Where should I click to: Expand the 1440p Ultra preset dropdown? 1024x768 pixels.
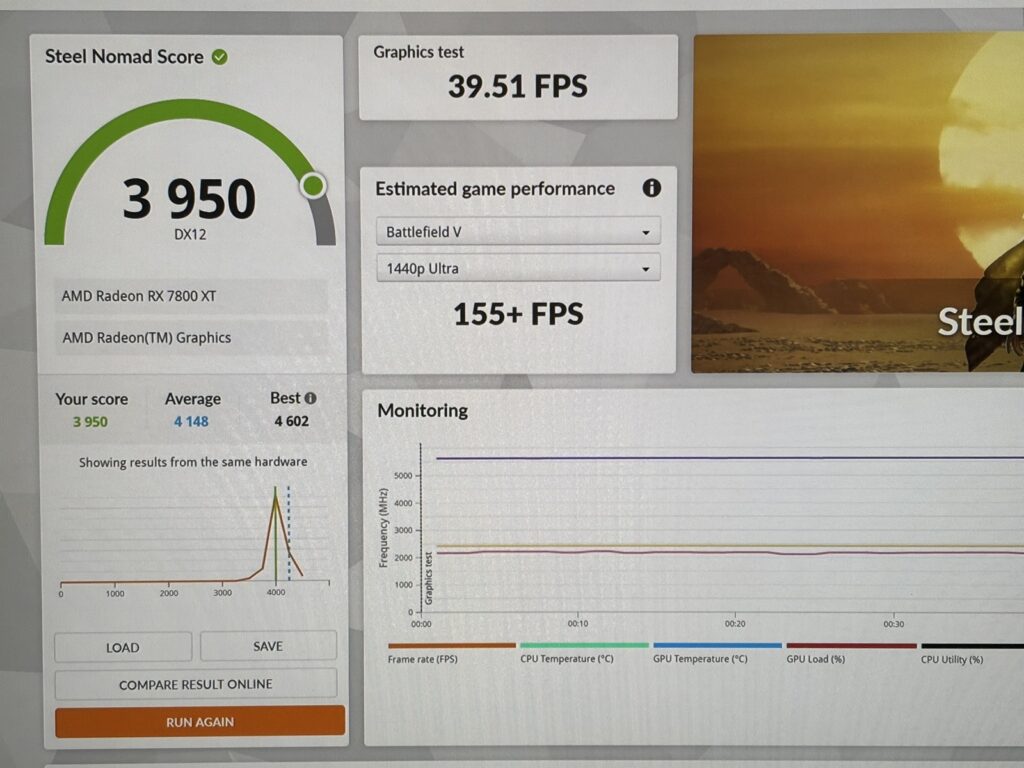pos(518,268)
